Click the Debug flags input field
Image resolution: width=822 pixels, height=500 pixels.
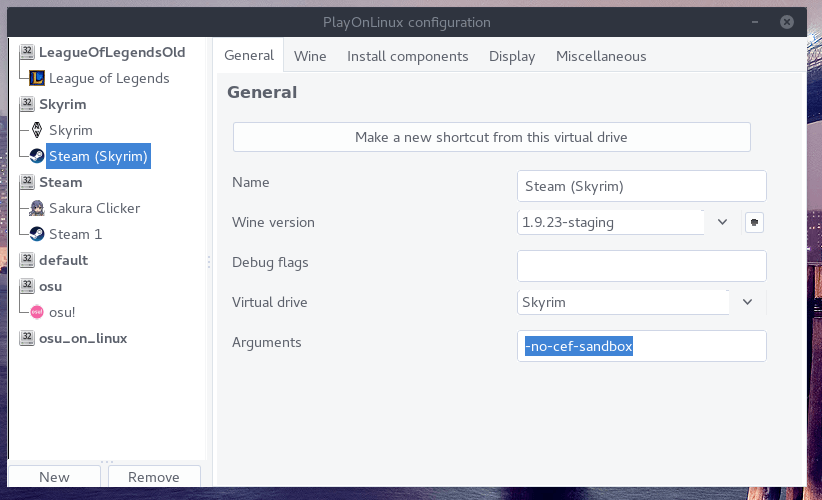tap(641, 266)
